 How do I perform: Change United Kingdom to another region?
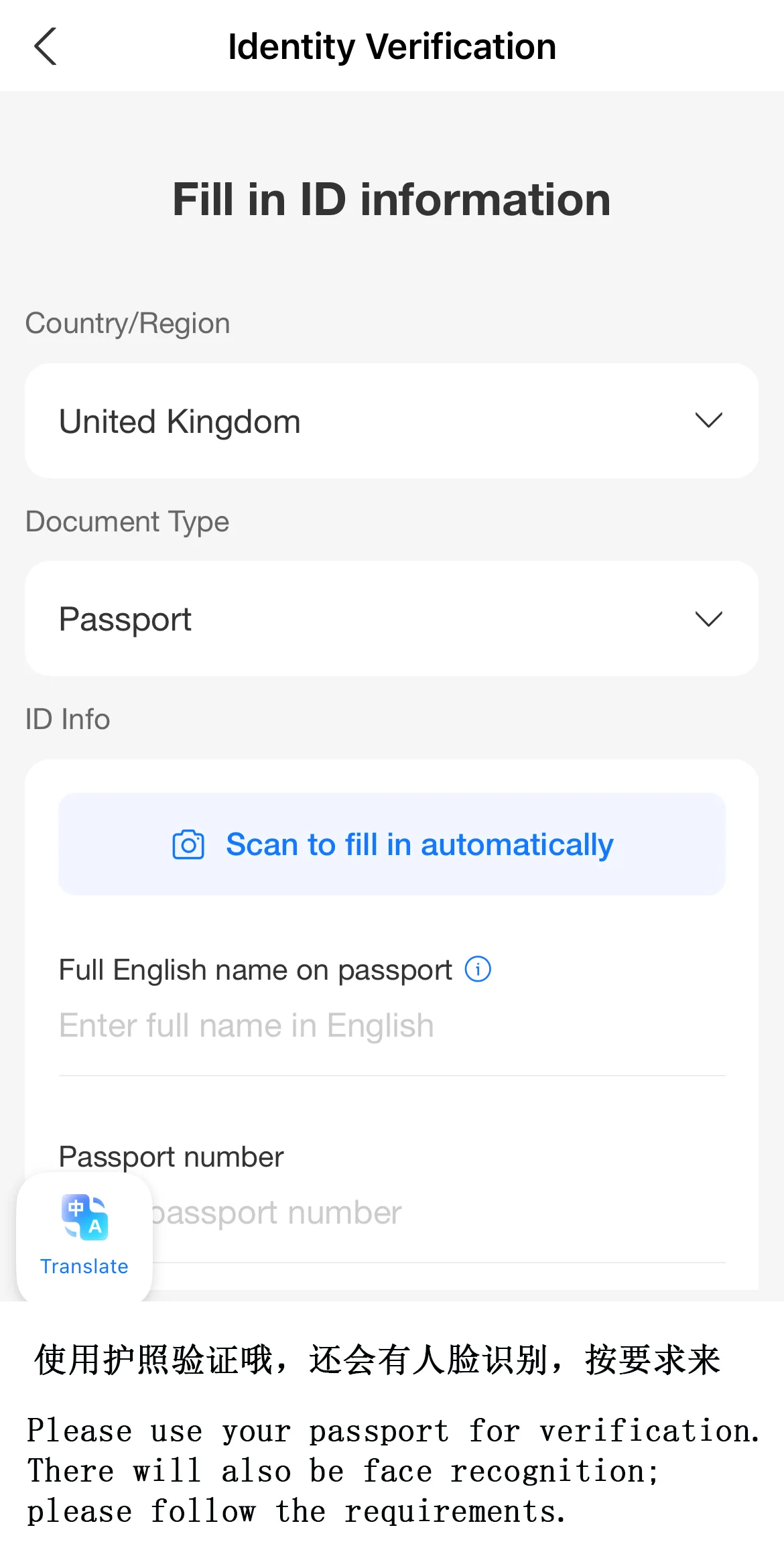[x=391, y=420]
